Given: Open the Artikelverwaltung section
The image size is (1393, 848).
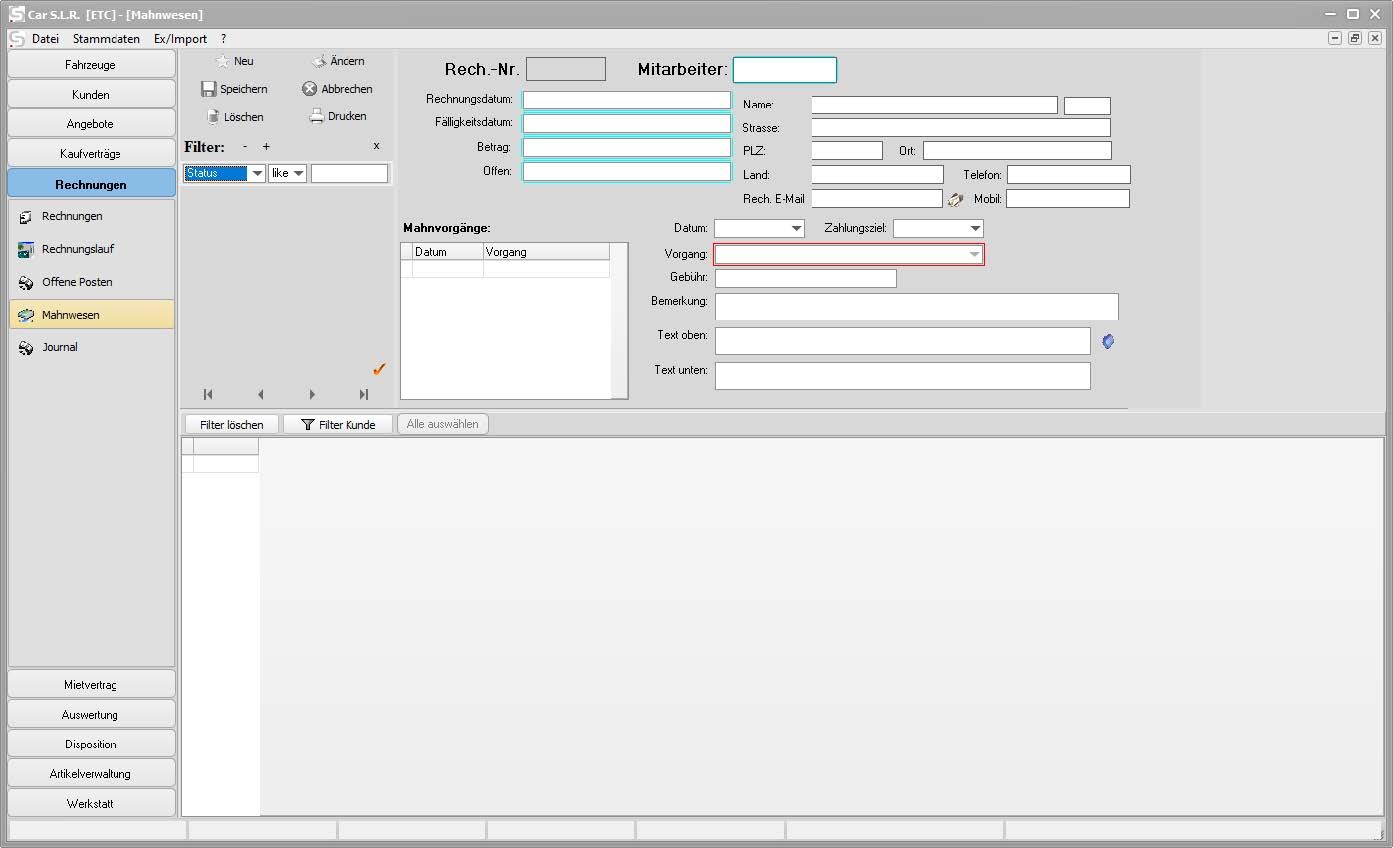Looking at the screenshot, I should 91,774.
